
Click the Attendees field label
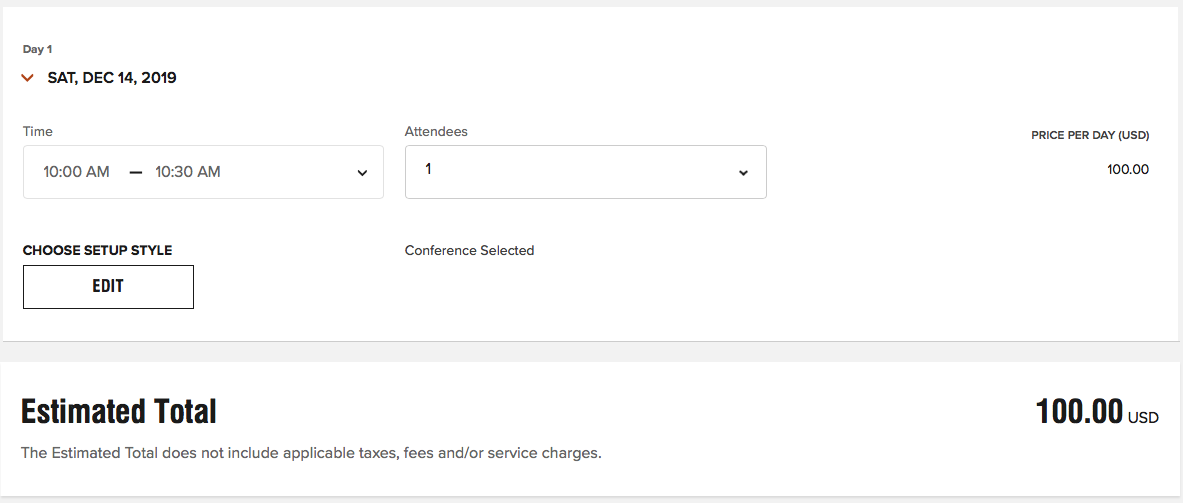click(x=436, y=131)
